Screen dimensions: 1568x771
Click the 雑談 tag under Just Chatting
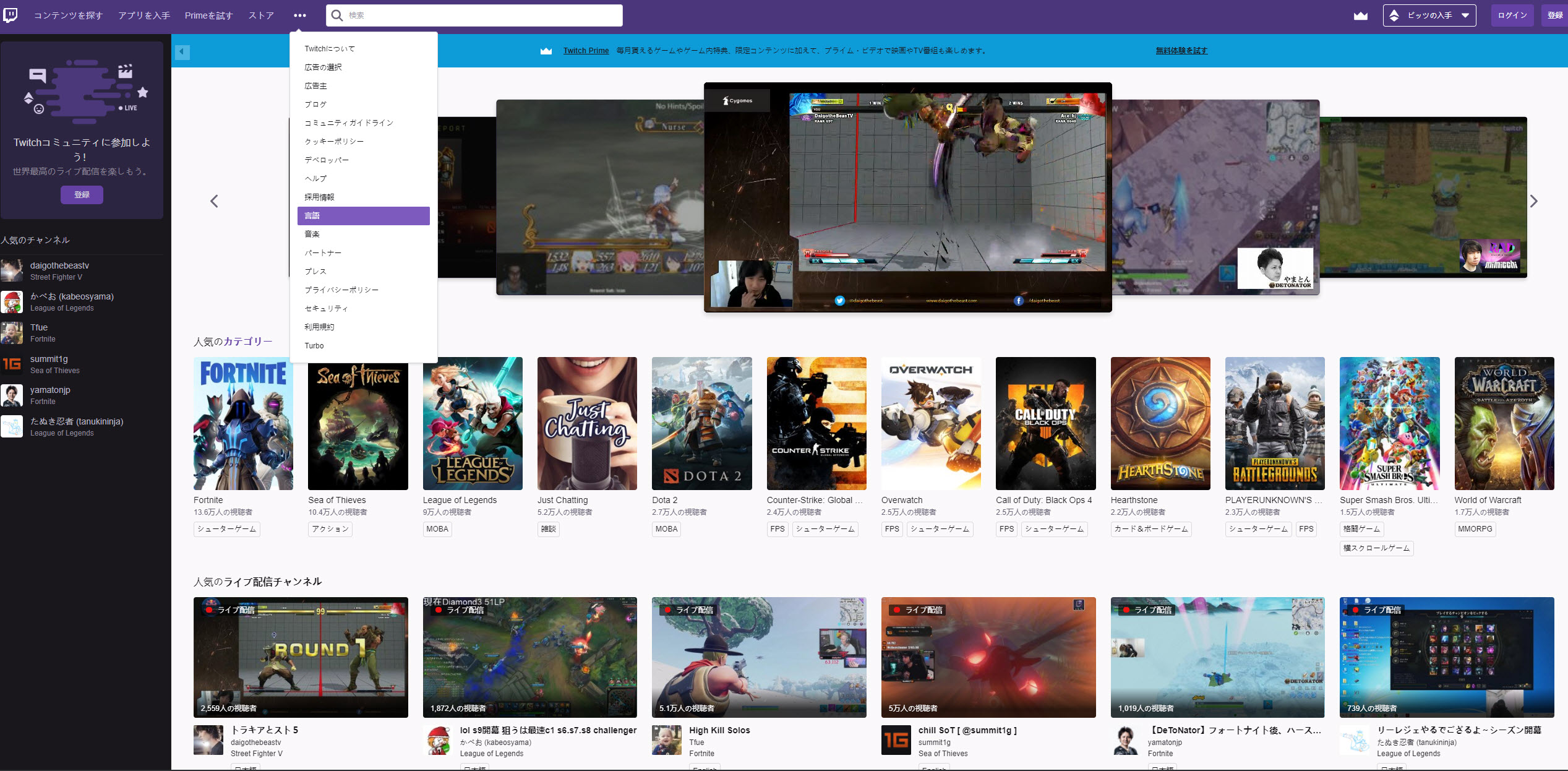coord(548,529)
